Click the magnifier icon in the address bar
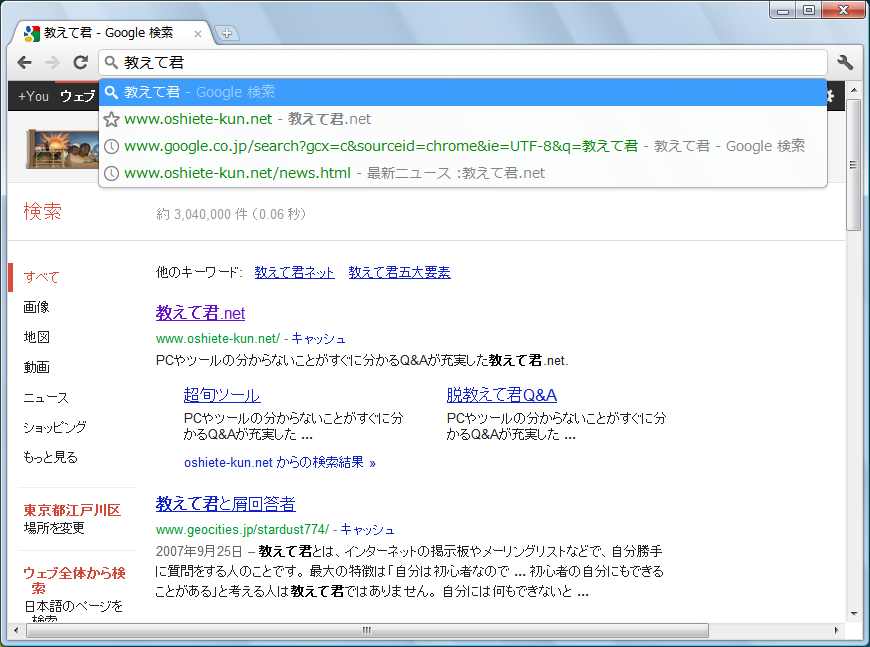The image size is (870, 647). click(112, 62)
